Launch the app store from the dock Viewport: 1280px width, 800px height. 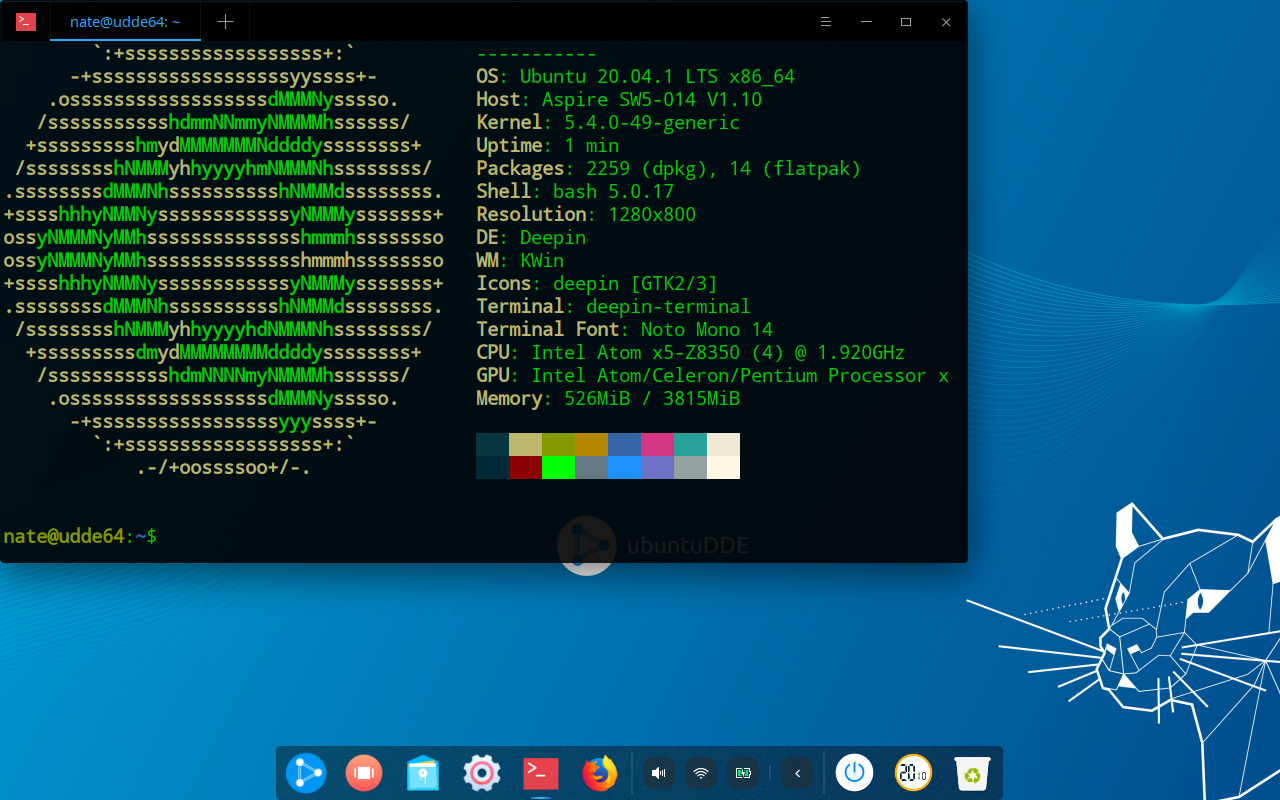tap(423, 773)
